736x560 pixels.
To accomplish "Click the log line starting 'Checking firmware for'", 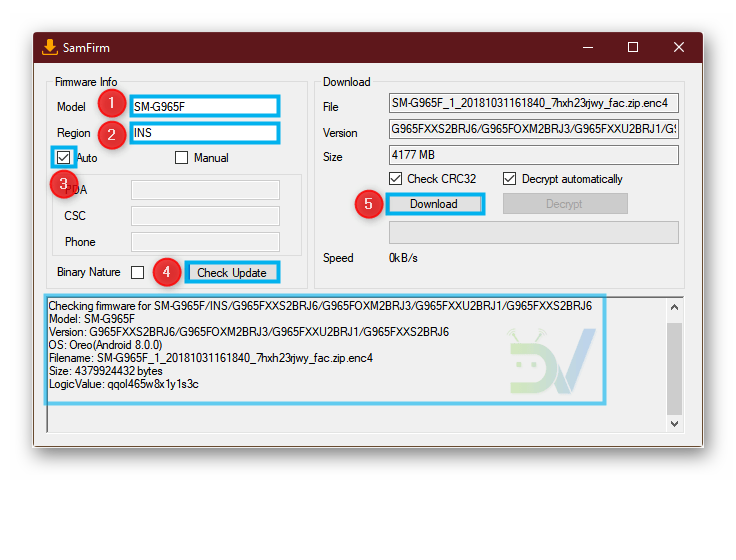I will [320, 306].
